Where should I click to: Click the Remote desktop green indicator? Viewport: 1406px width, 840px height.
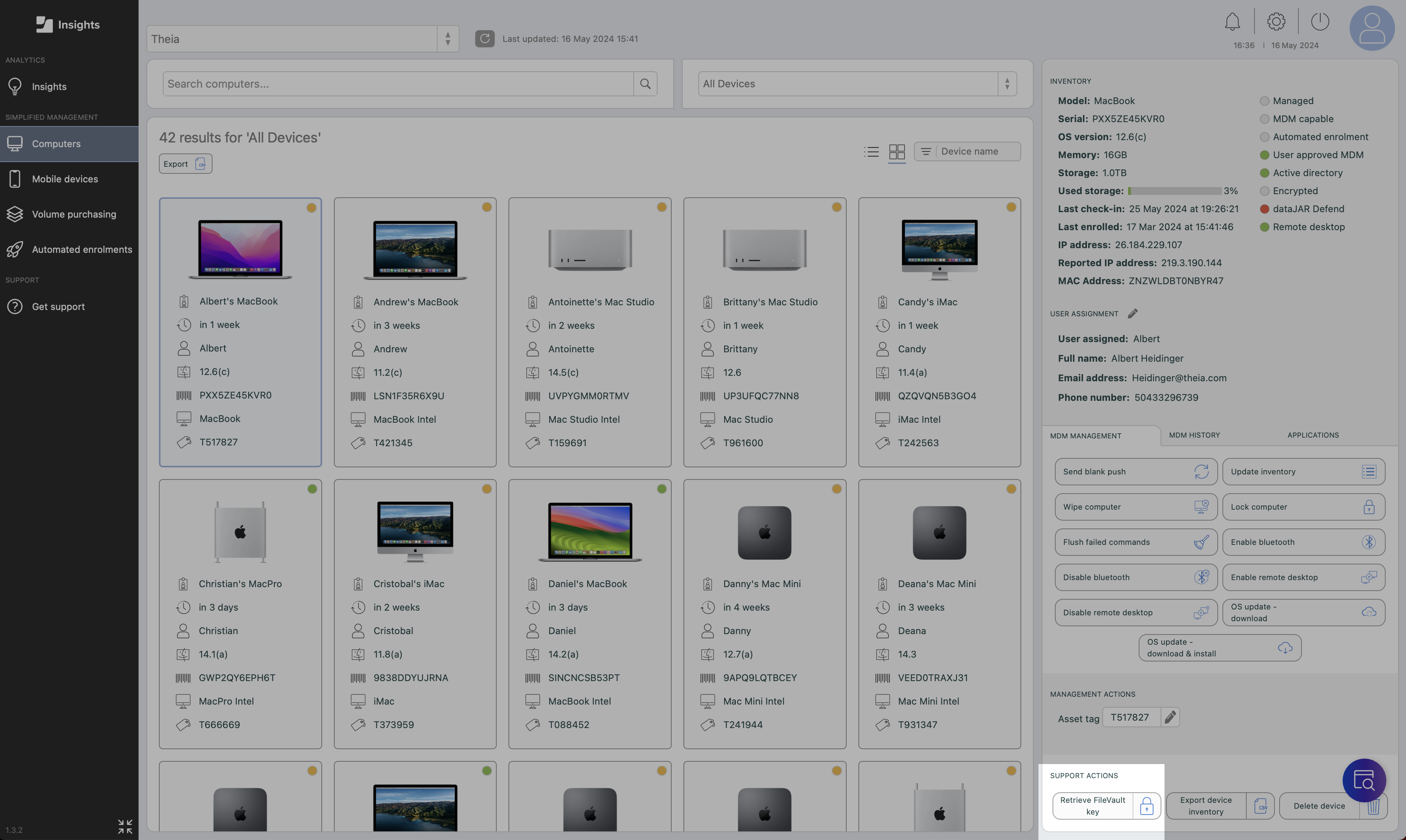1264,227
